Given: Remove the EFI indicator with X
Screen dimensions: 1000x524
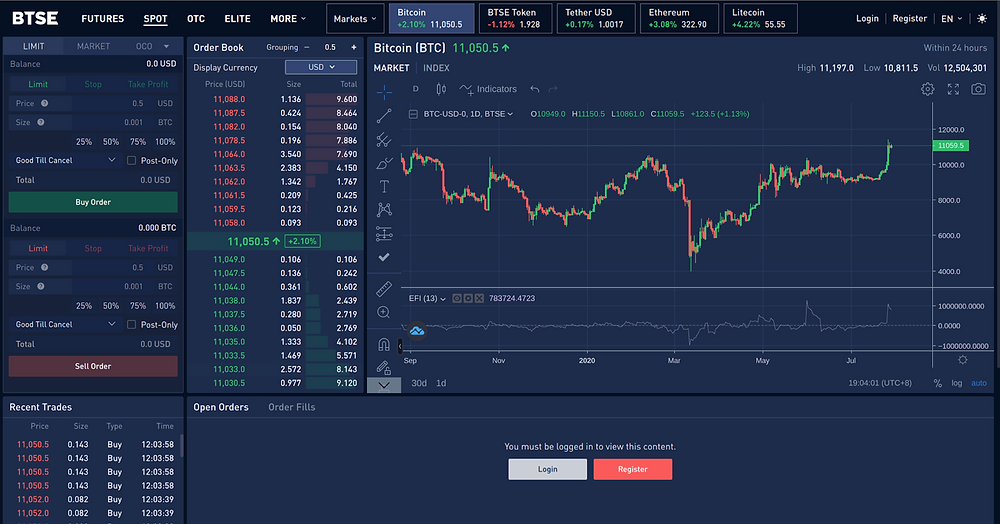Looking at the screenshot, I should (x=479, y=298).
